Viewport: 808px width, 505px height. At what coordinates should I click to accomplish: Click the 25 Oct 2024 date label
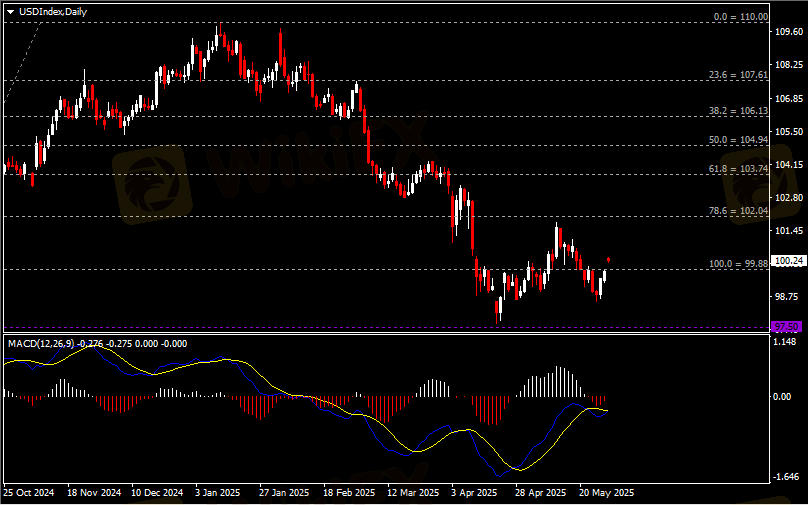30,492
